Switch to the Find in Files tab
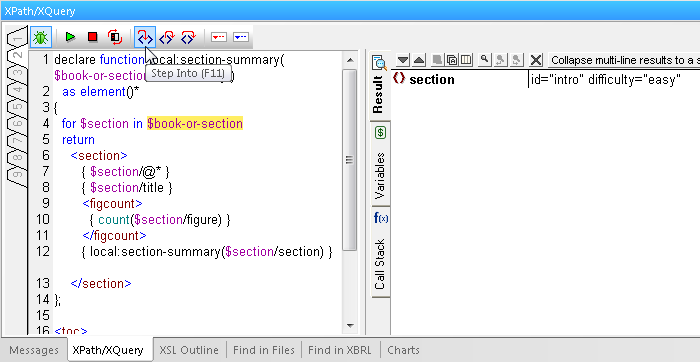The width and height of the screenshot is (700, 362). [264, 350]
